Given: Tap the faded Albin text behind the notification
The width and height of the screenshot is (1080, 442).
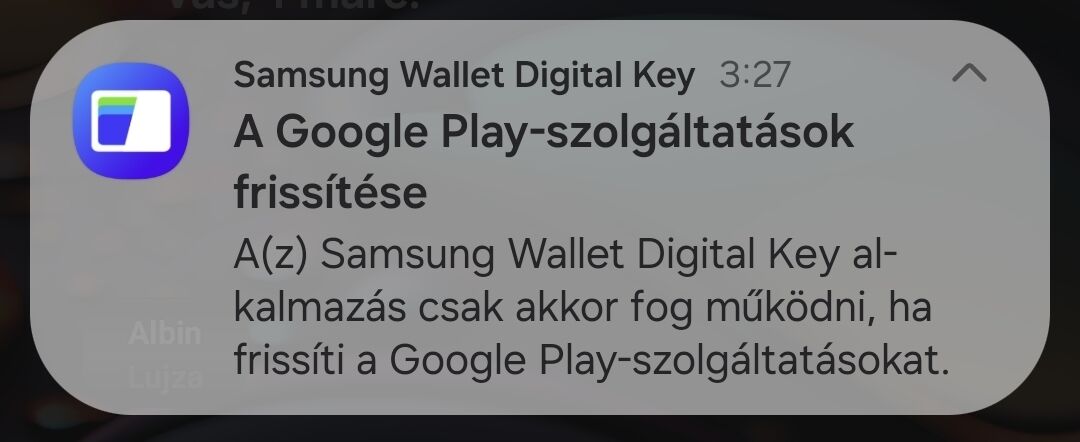Looking at the screenshot, I should (x=165, y=333).
